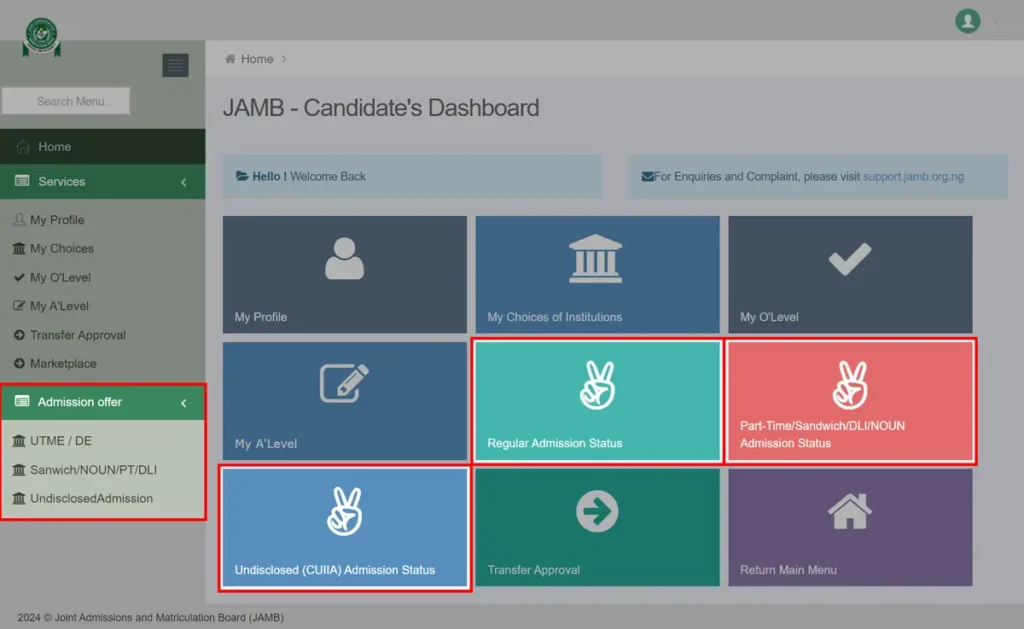Open My Choices of Institutions tile
This screenshot has height=629, width=1024.
point(598,274)
